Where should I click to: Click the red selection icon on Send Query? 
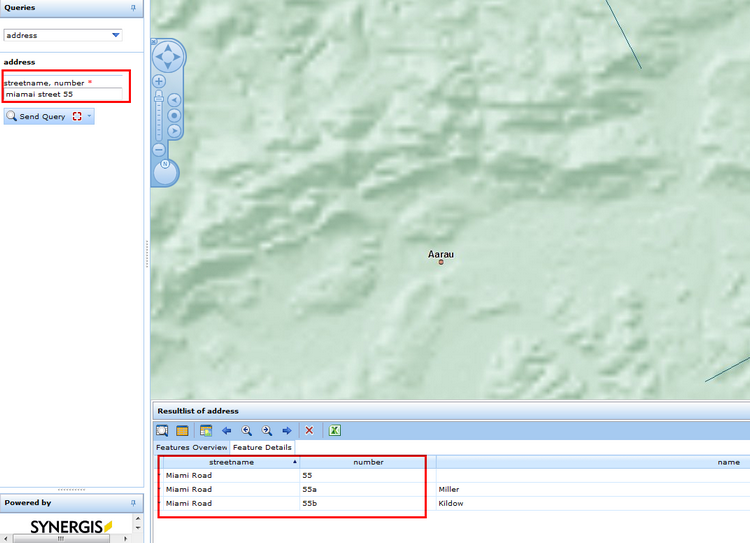click(x=77, y=116)
